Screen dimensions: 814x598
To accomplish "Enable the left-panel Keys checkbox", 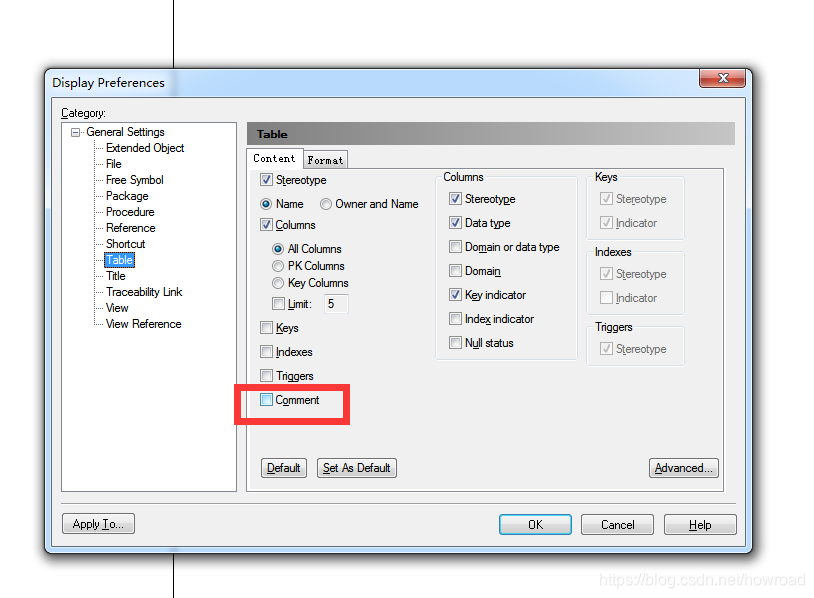I will [266, 328].
